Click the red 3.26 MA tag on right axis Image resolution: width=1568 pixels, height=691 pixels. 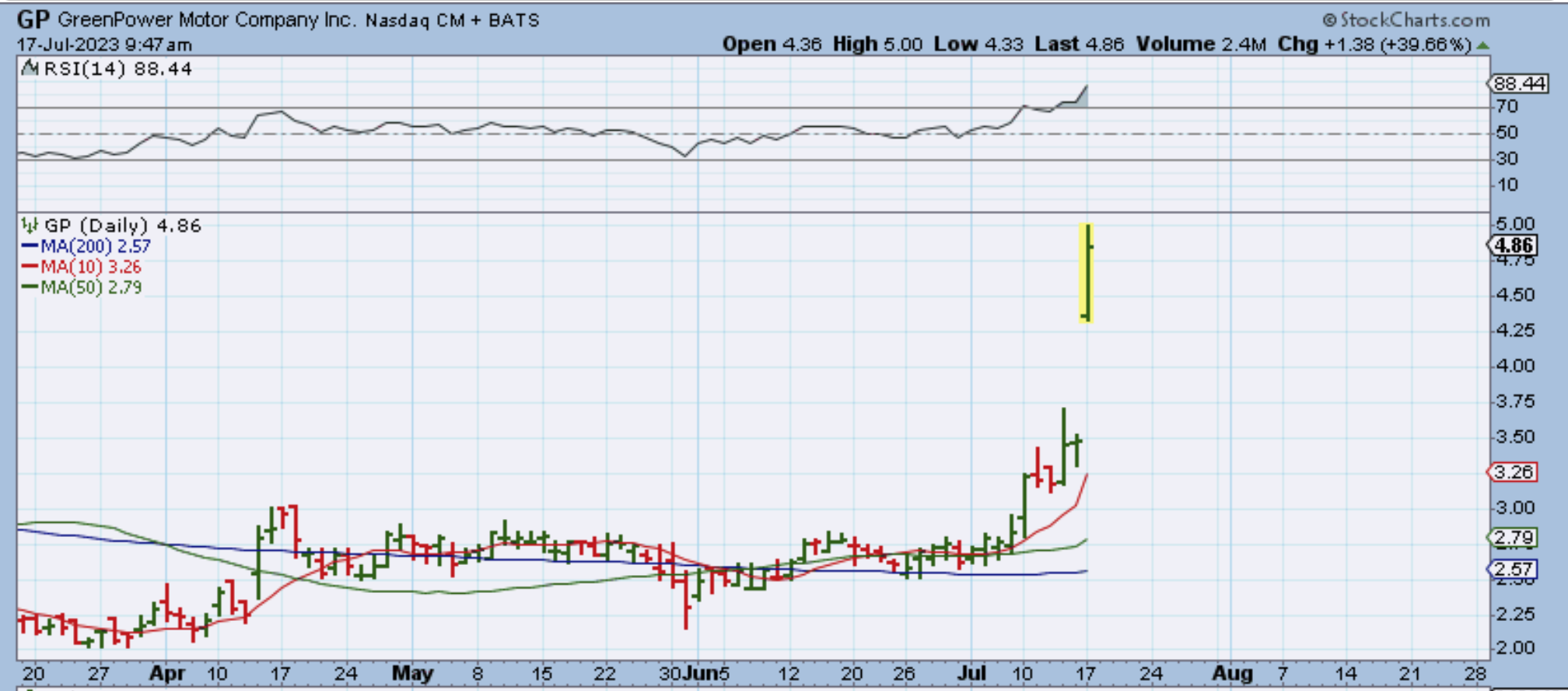coord(1514,472)
